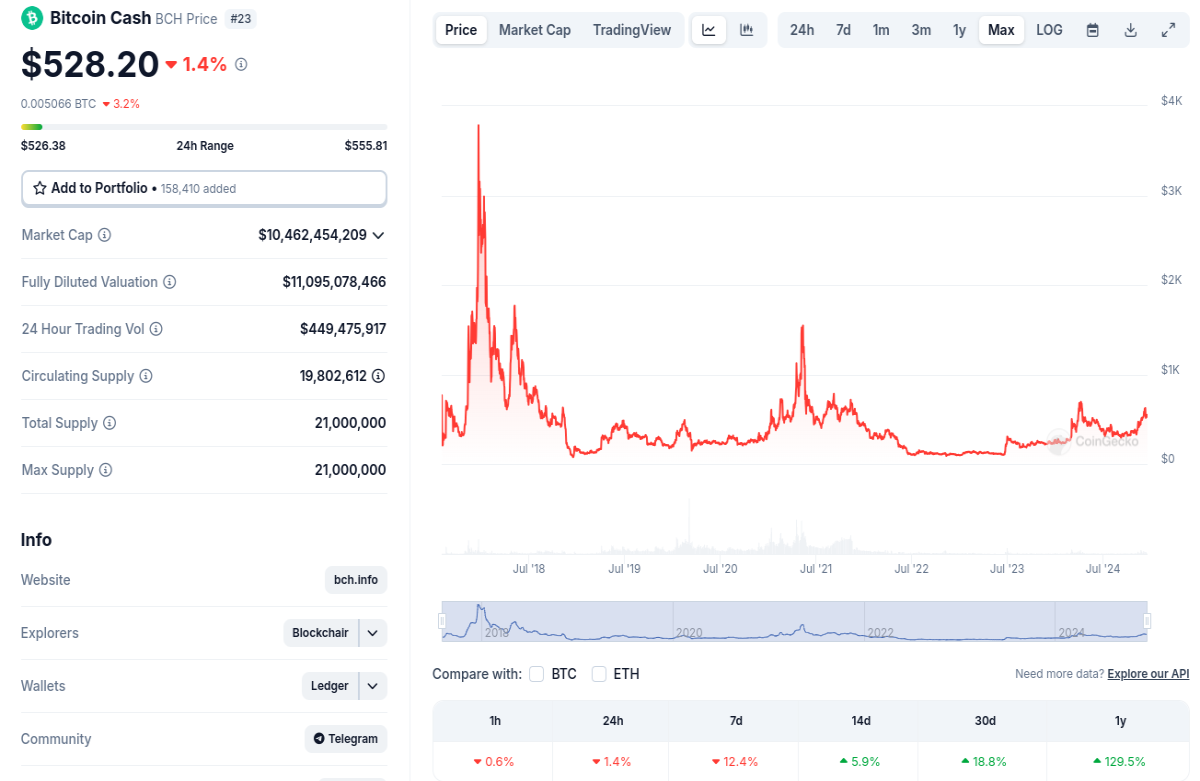Screen dimensions: 1200x781
Task: Switch to the line chart view icon
Action: pos(709,30)
